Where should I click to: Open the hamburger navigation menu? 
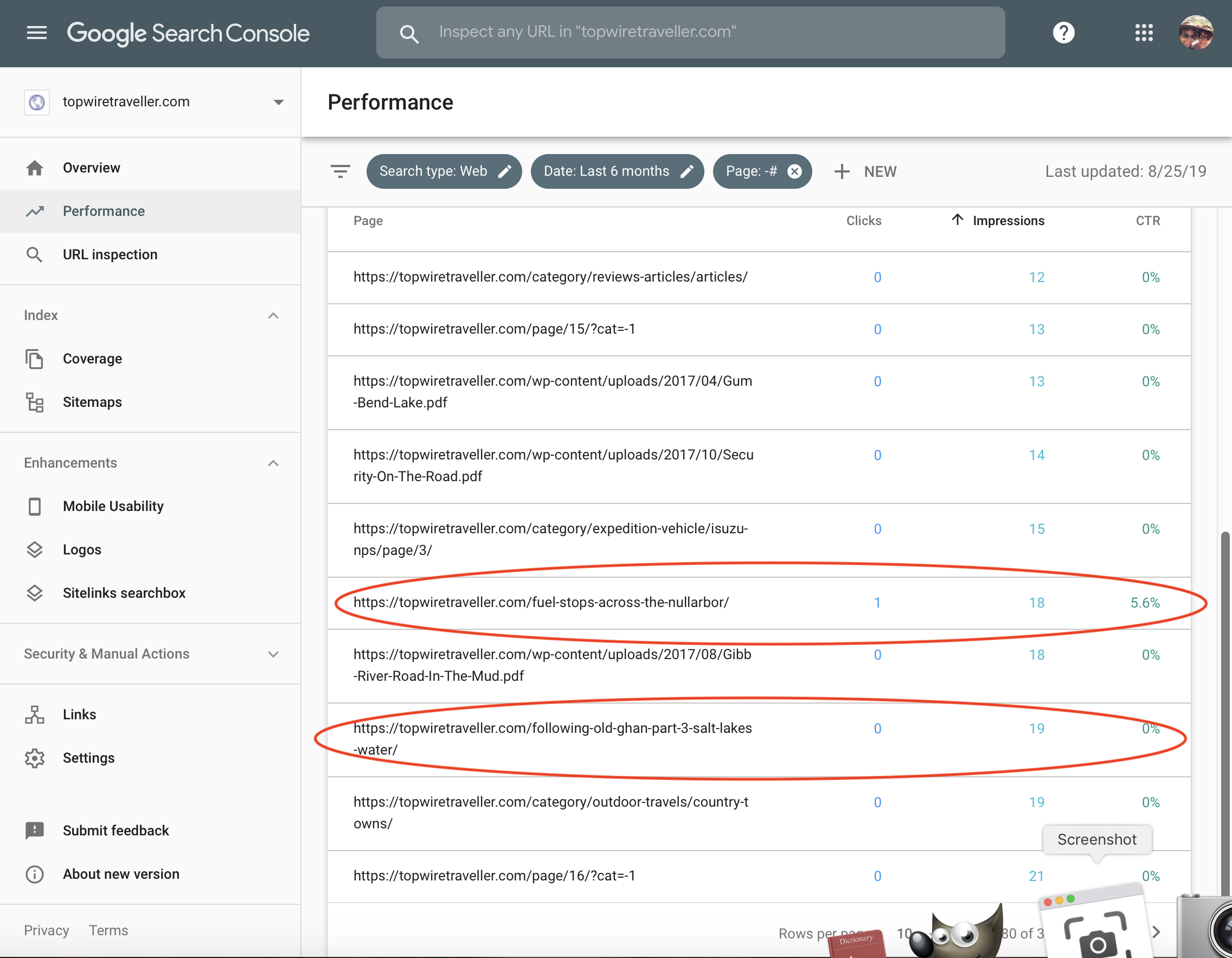(37, 33)
